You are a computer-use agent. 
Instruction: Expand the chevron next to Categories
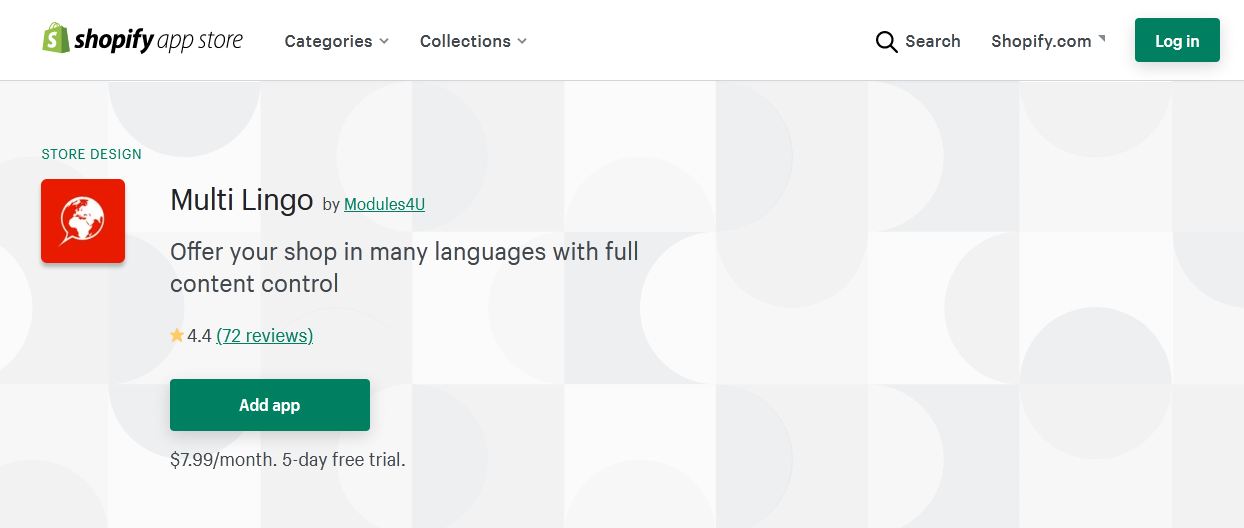tap(384, 41)
